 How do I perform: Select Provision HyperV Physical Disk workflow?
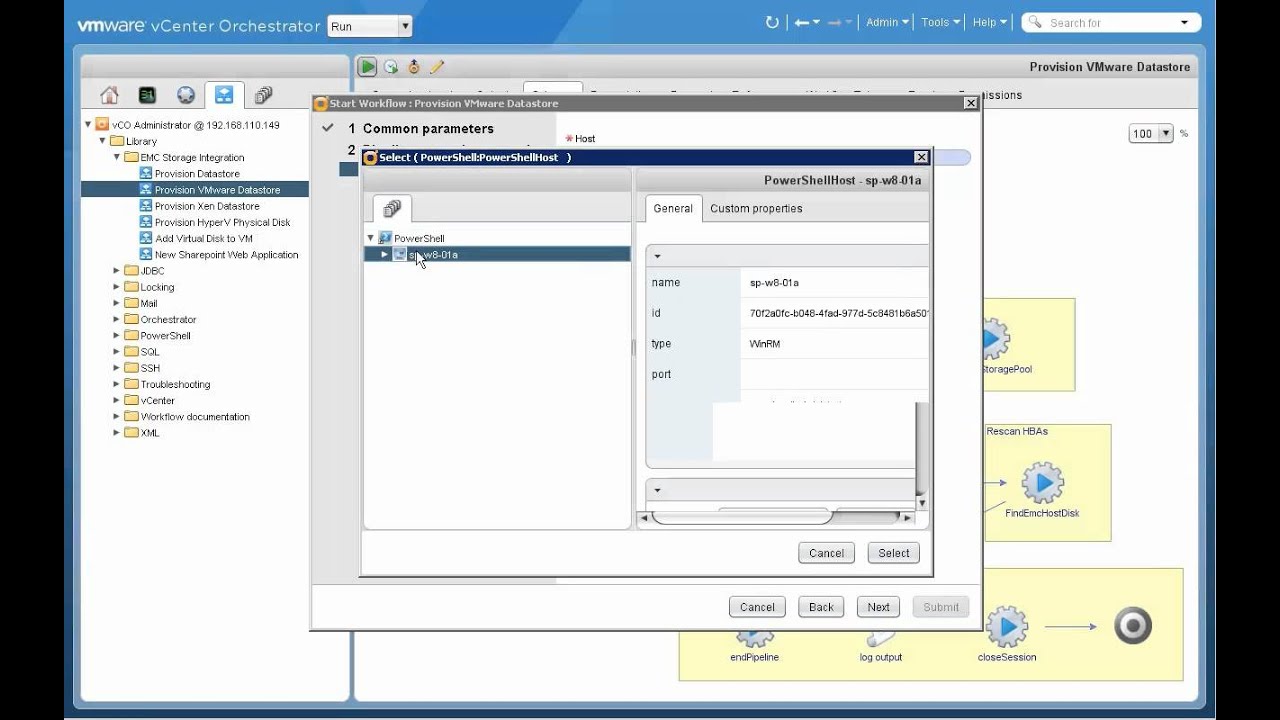pyautogui.click(x=222, y=222)
